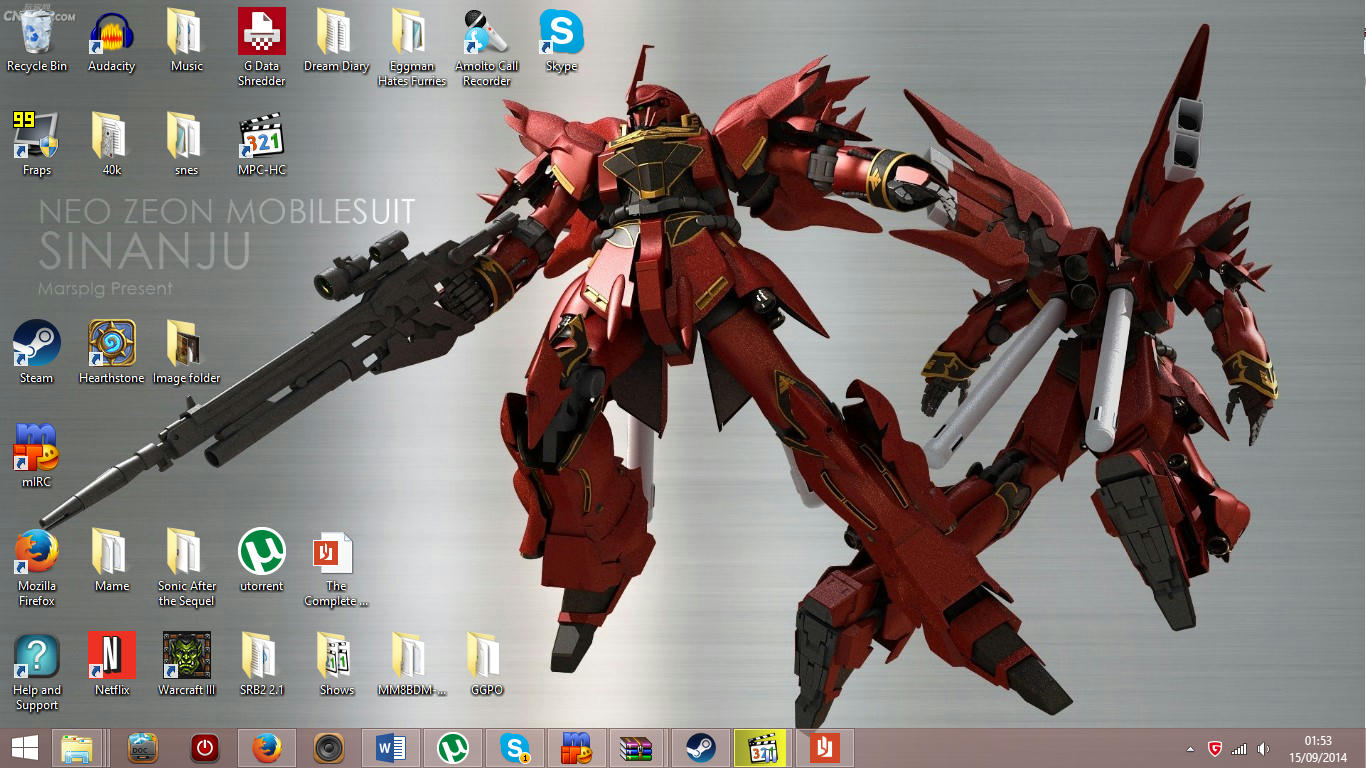The width and height of the screenshot is (1366, 768).
Task: Click the red power button taskbar icon
Action: click(x=205, y=748)
